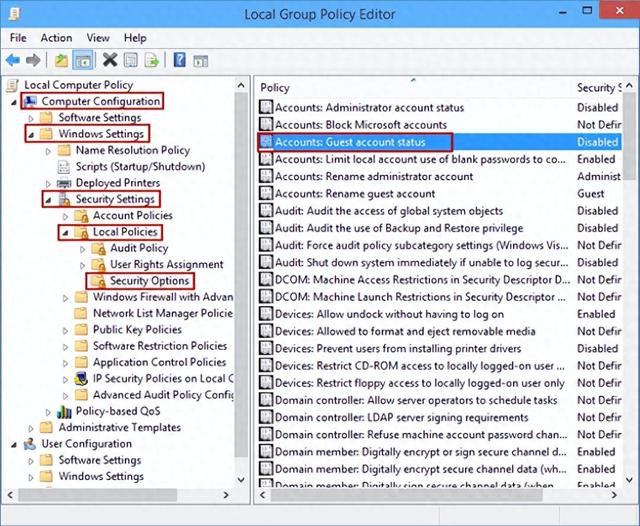Click the Up one level folder icon
The image size is (640, 526).
pyautogui.click(x=62, y=60)
